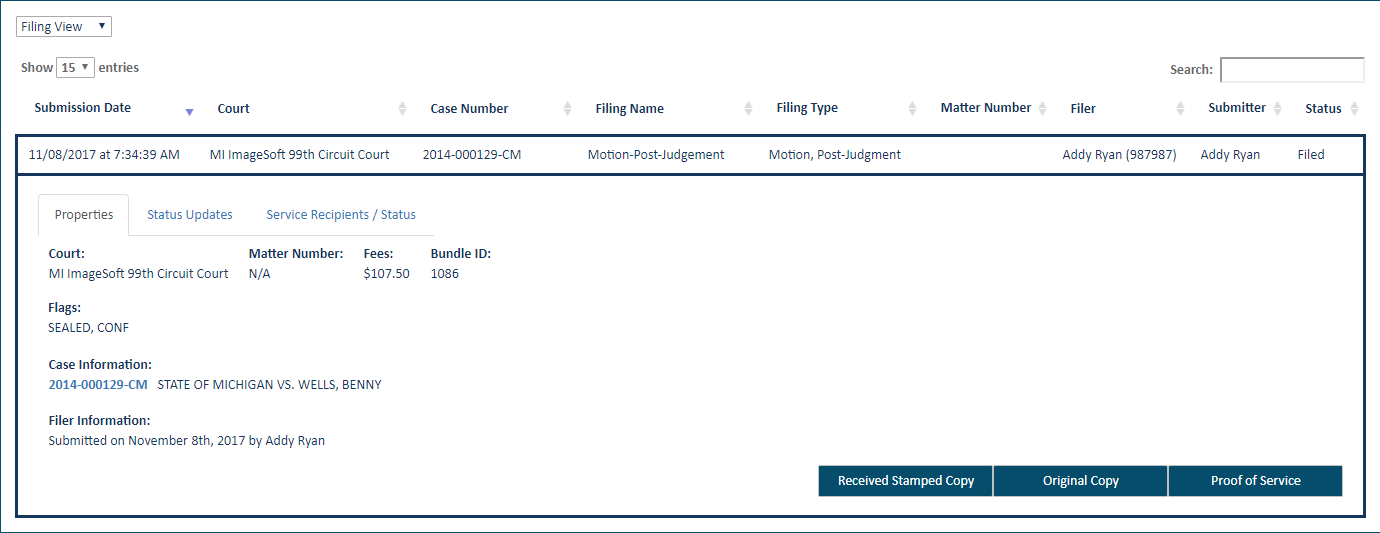The height and width of the screenshot is (533, 1380).
Task: Sort by Submission Date column header
Action: point(83,108)
